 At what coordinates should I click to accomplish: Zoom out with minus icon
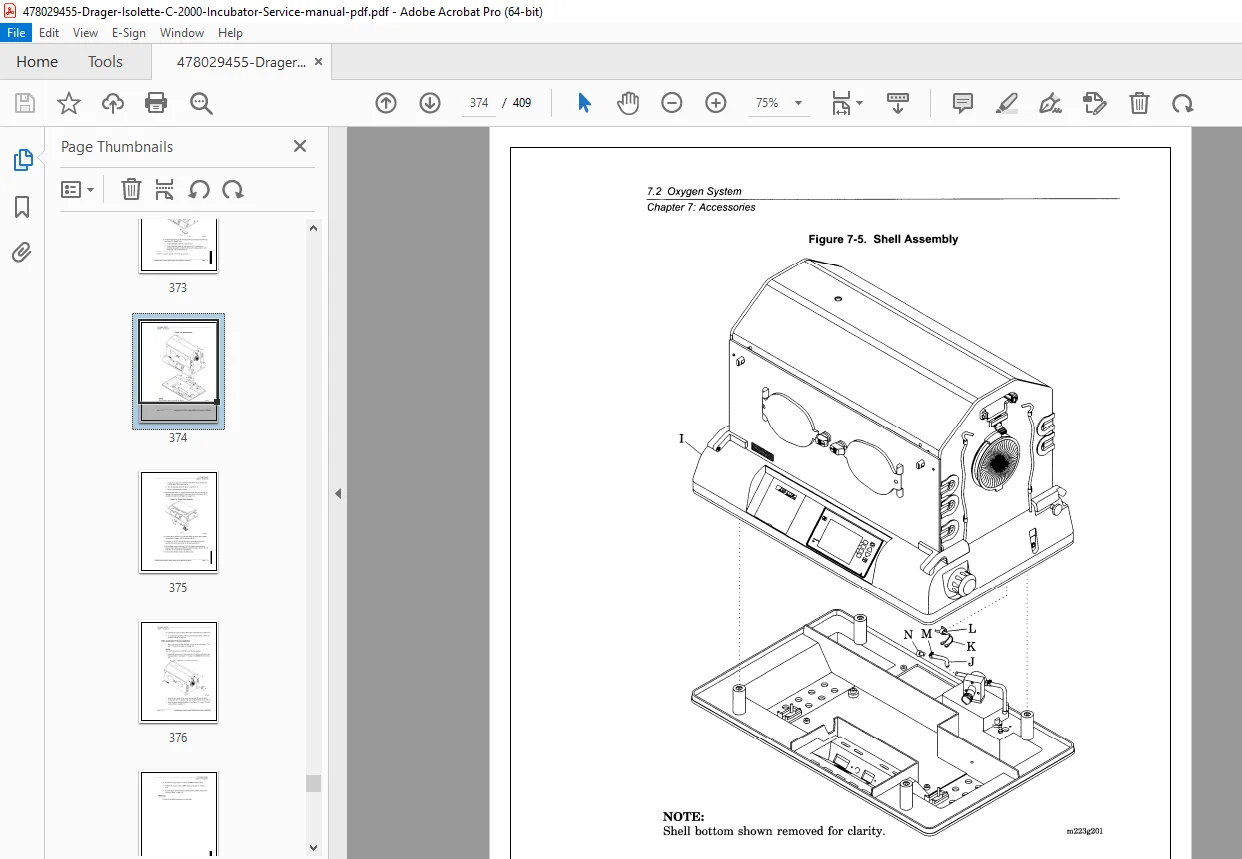(672, 103)
